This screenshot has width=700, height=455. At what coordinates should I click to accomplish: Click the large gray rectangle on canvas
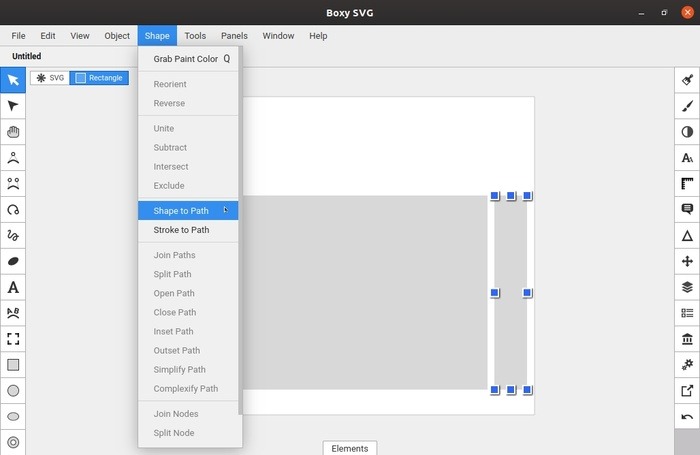point(365,292)
